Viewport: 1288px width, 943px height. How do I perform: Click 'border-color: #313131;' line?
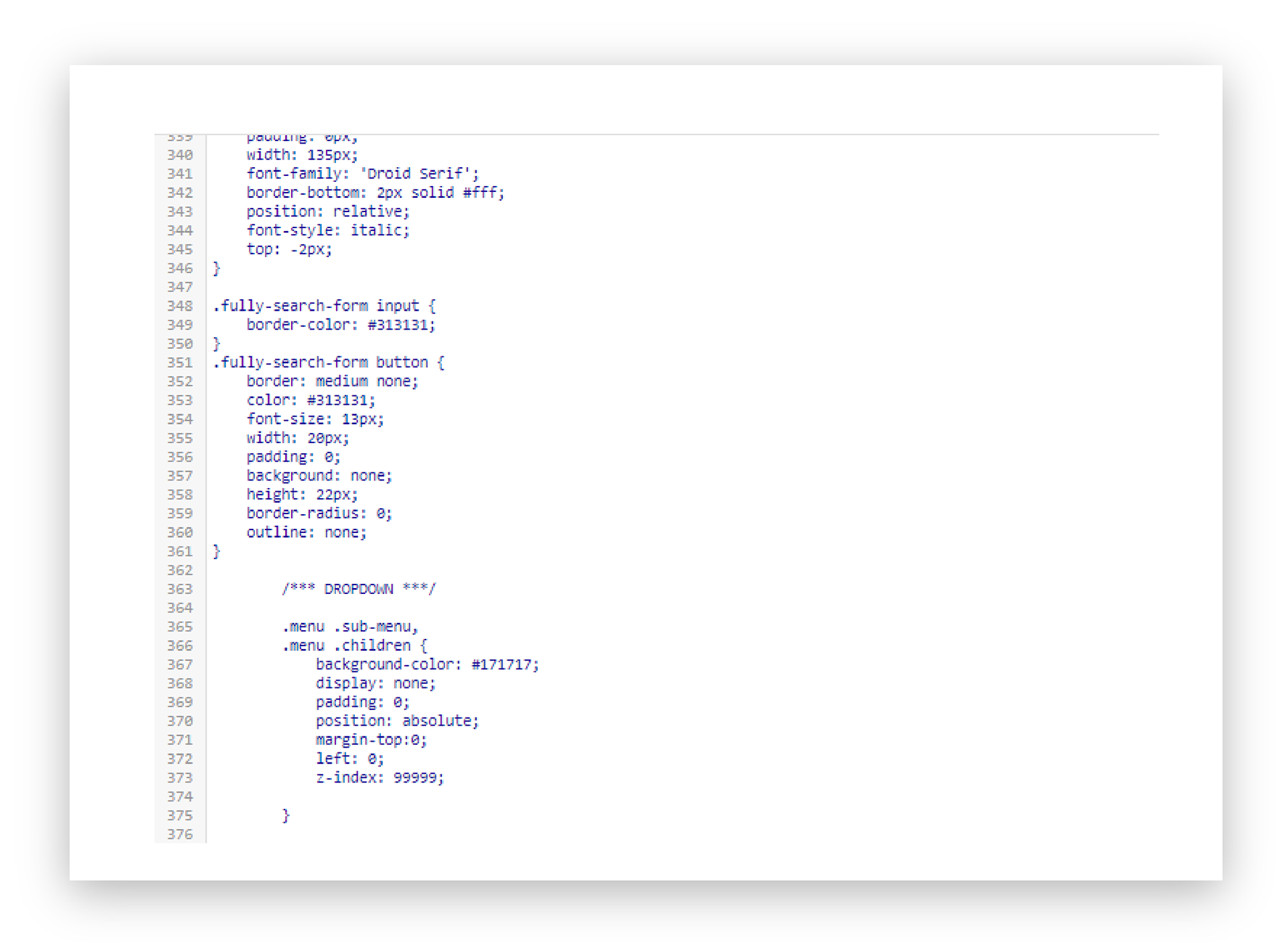coord(341,325)
